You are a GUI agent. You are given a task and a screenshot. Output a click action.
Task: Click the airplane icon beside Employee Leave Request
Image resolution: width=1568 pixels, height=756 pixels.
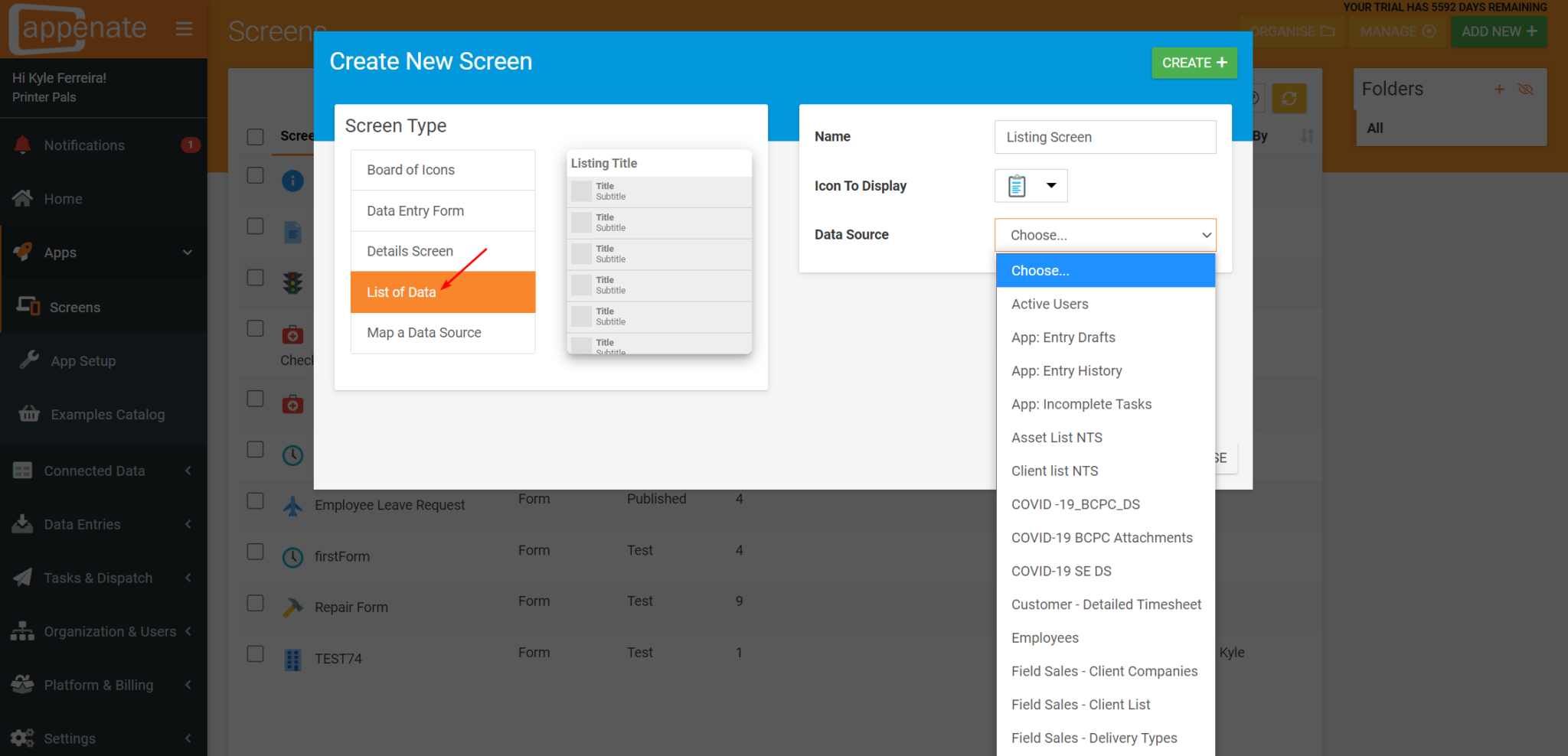point(293,504)
